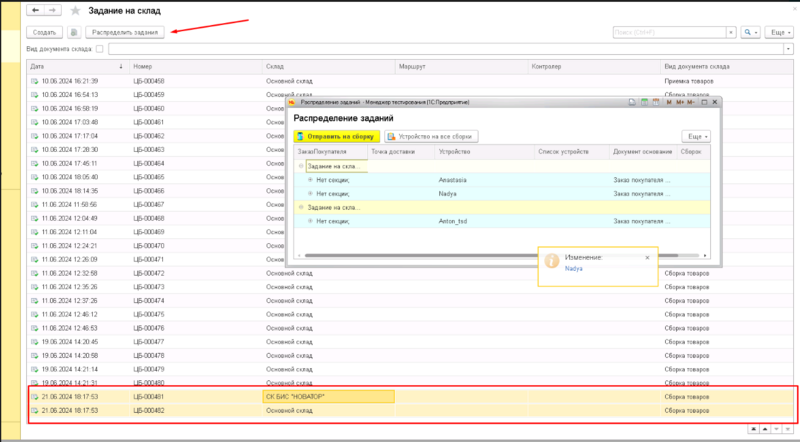
Task: Click Приемка товаров cell in first row
Action: pyautogui.click(x=727, y=81)
